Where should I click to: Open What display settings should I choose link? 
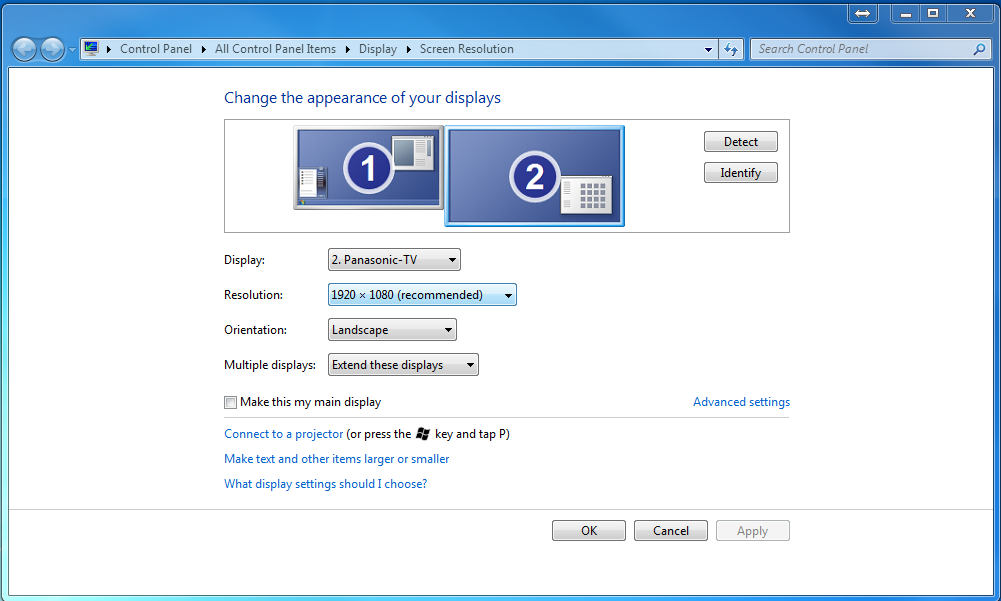click(x=326, y=483)
